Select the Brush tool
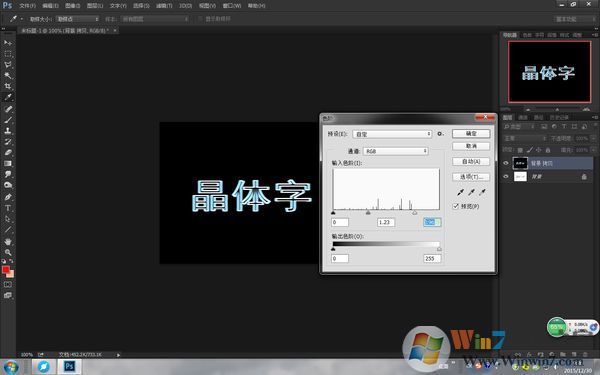 pos(8,120)
